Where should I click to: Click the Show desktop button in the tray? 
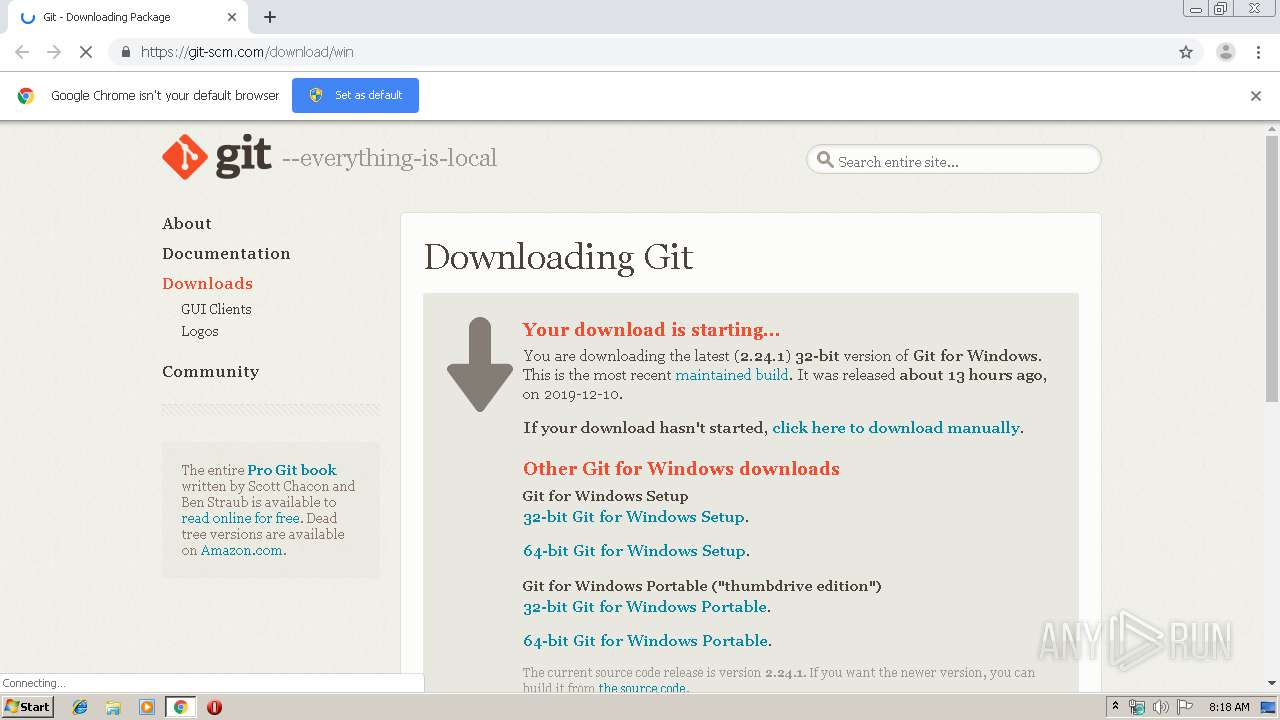[x=1269, y=707]
